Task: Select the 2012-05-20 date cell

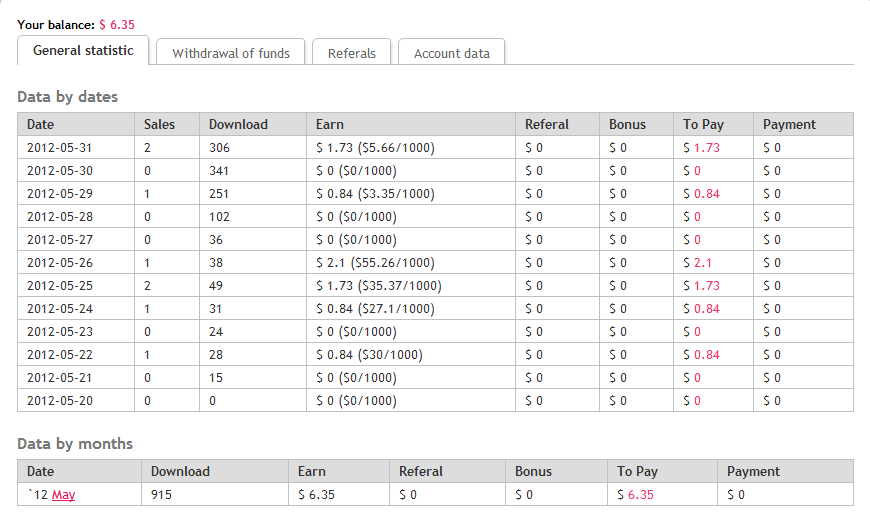Action: click(60, 401)
